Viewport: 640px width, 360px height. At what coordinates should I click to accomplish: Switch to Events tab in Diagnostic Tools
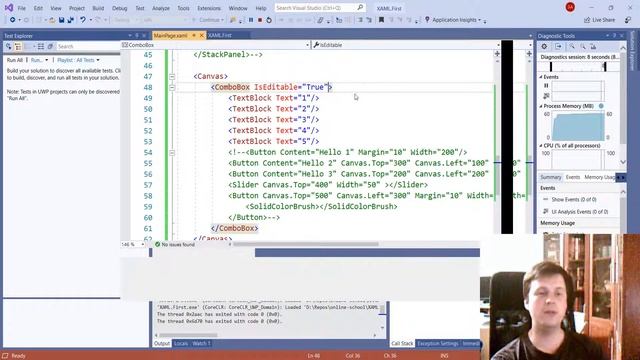tap(572, 177)
